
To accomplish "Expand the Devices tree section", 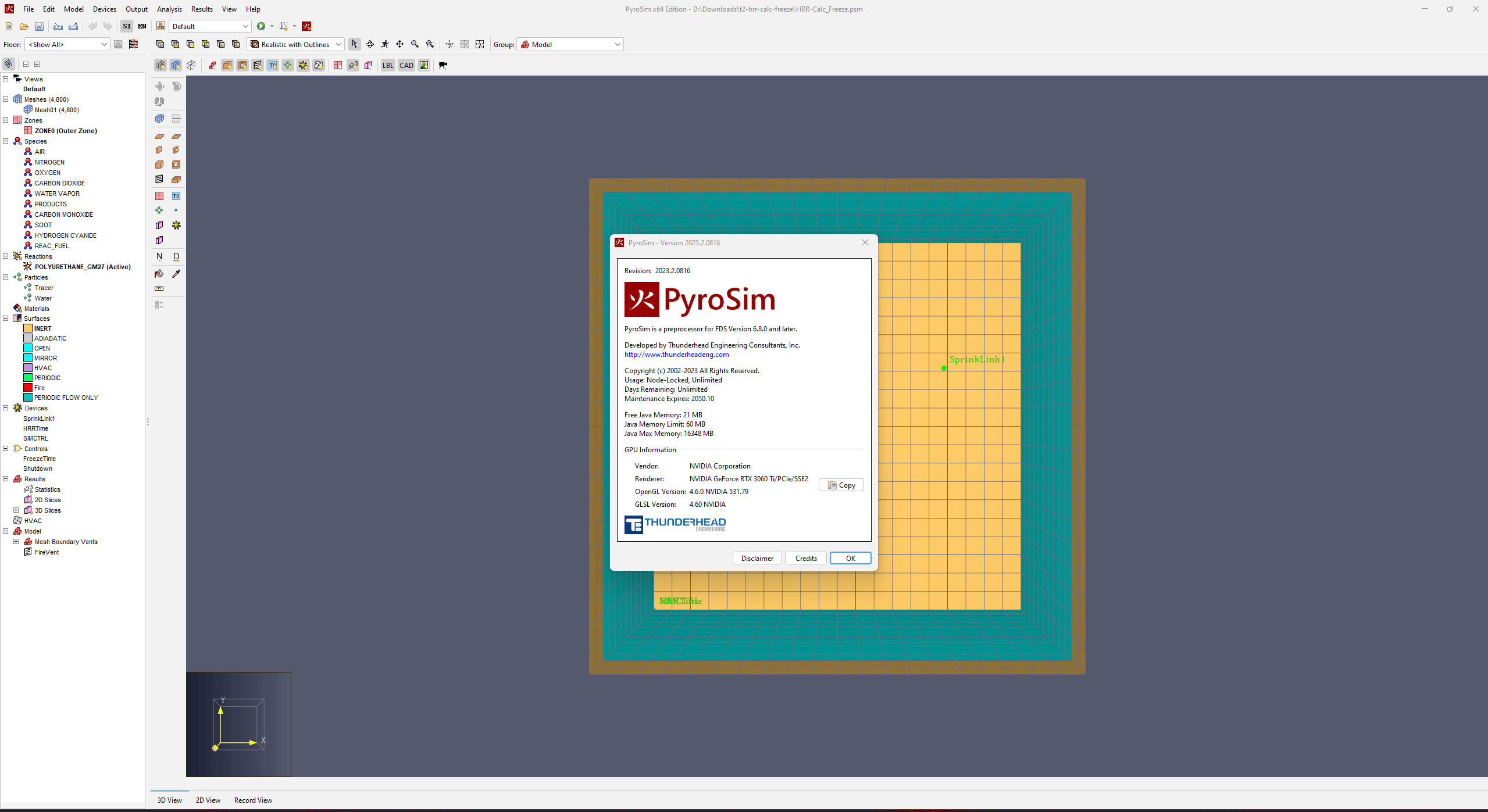I will coord(6,407).
